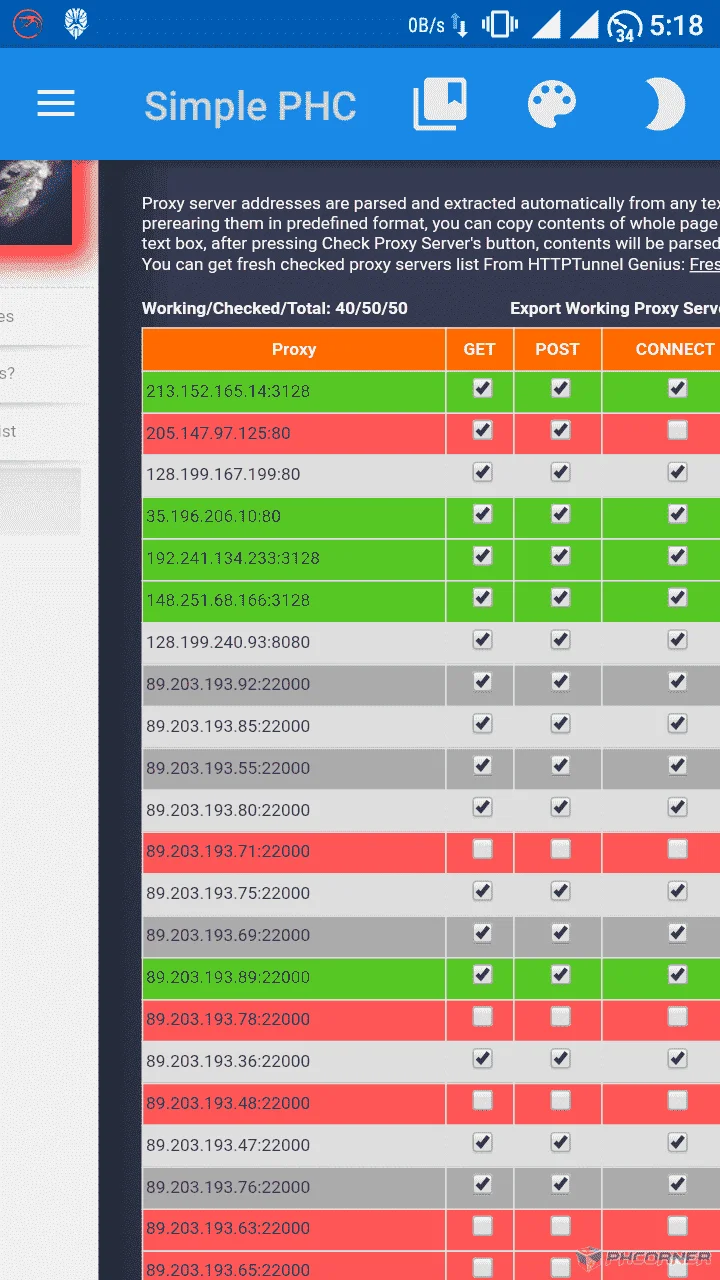Click the GET column header

tap(480, 349)
